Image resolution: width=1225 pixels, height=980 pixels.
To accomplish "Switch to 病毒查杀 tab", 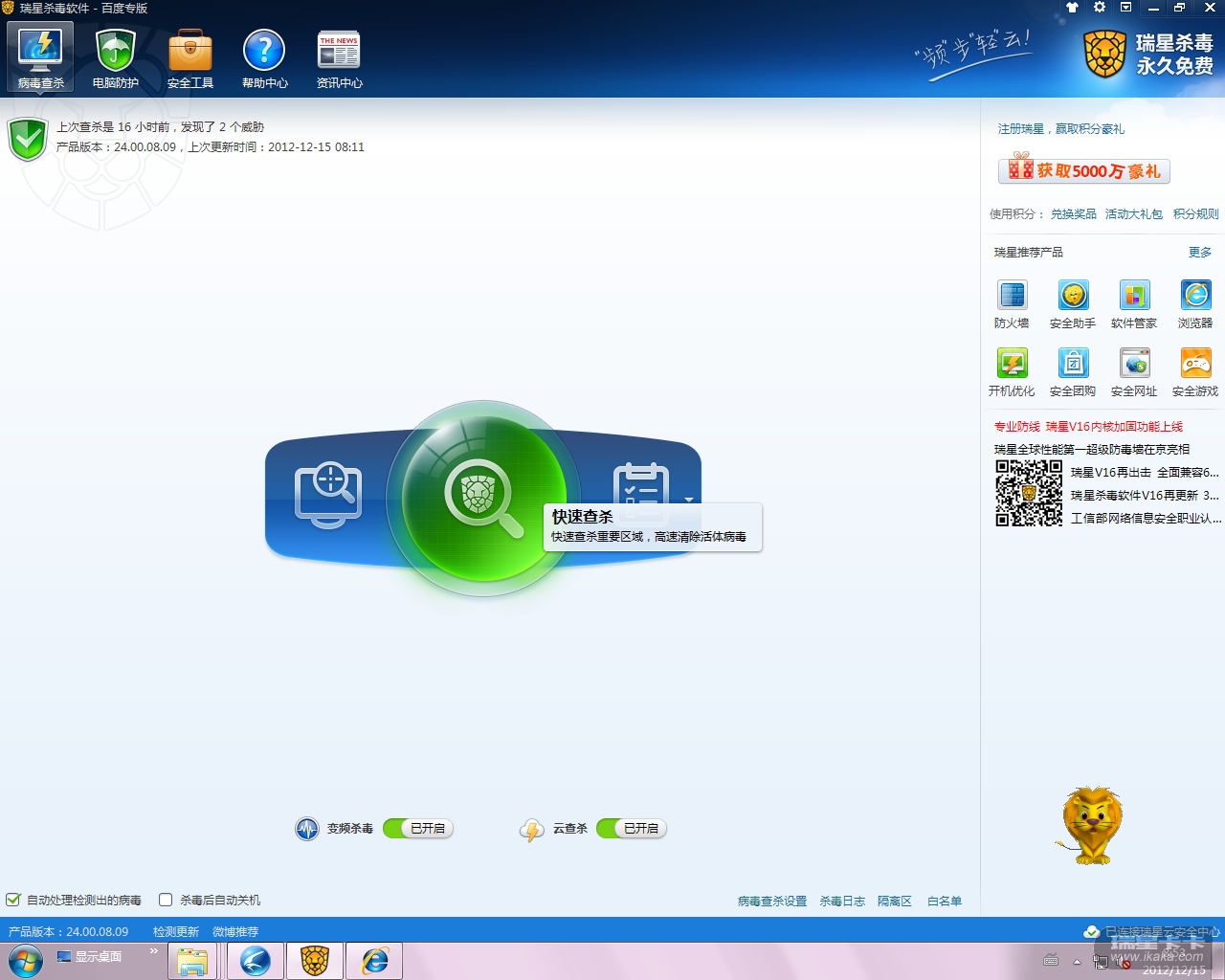I will point(40,58).
